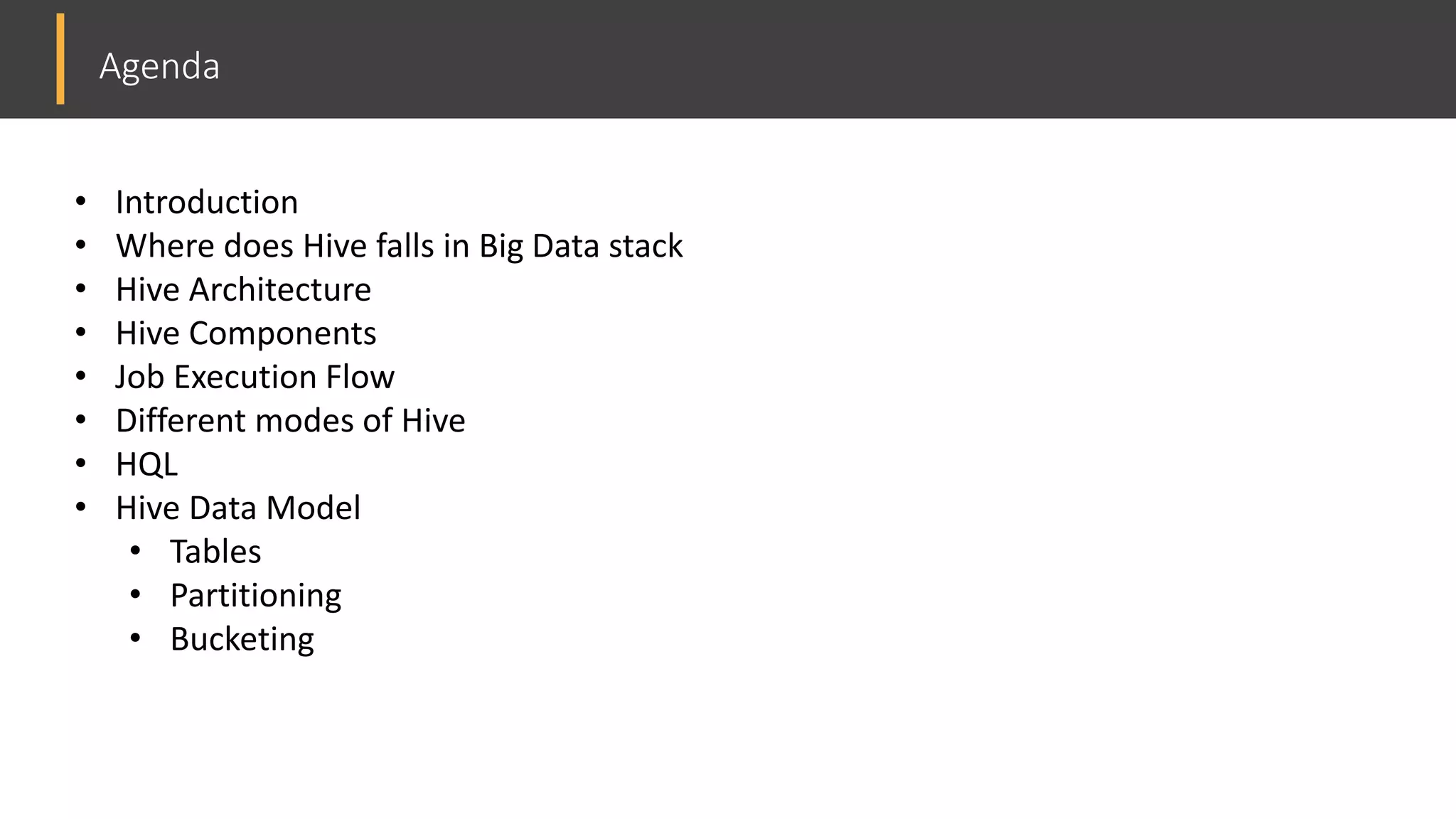The width and height of the screenshot is (1456, 819).
Task: Click "Where does Hive falls in Big Data stack"
Action: coord(399,246)
